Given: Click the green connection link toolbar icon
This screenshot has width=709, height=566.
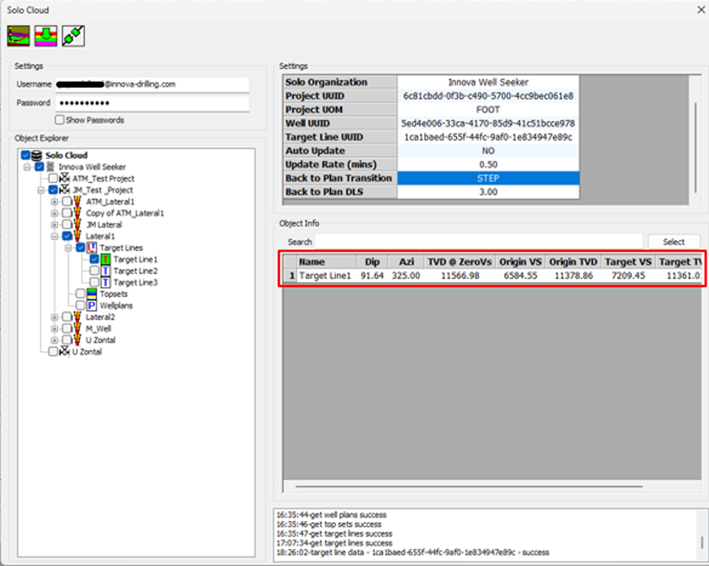Looking at the screenshot, I should click(71, 35).
